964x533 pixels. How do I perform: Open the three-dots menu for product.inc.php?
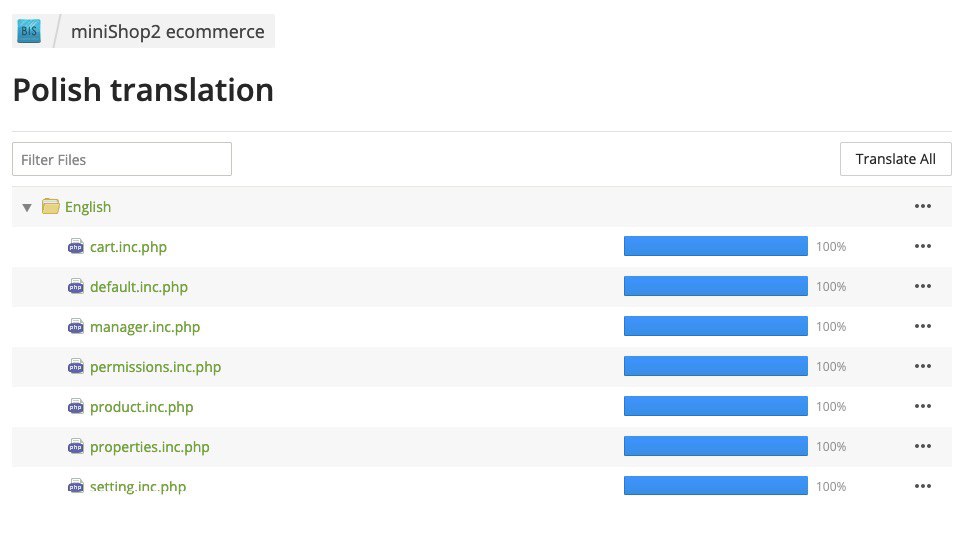922,406
